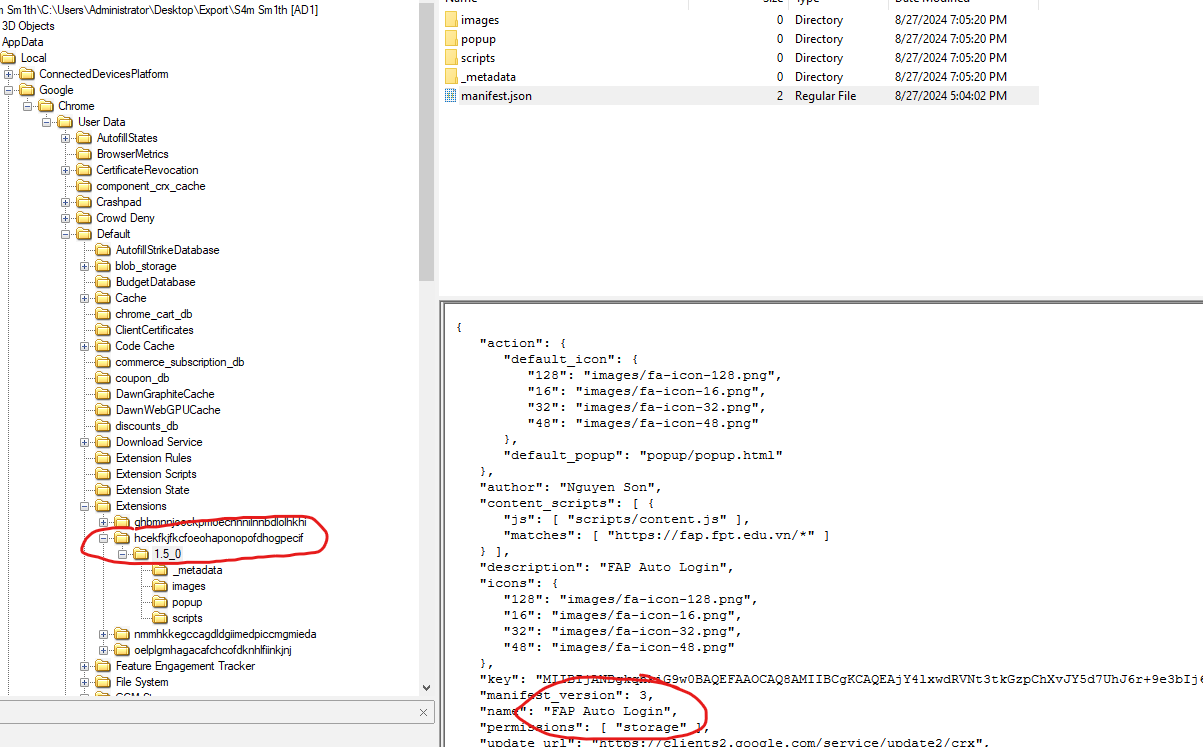Select DawnWebGPUCache in the tree
Screen dimensions: 1203x747
[168, 410]
